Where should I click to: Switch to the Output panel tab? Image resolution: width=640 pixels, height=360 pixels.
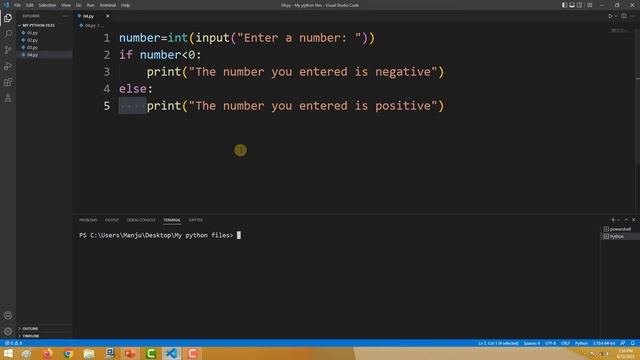coord(111,220)
